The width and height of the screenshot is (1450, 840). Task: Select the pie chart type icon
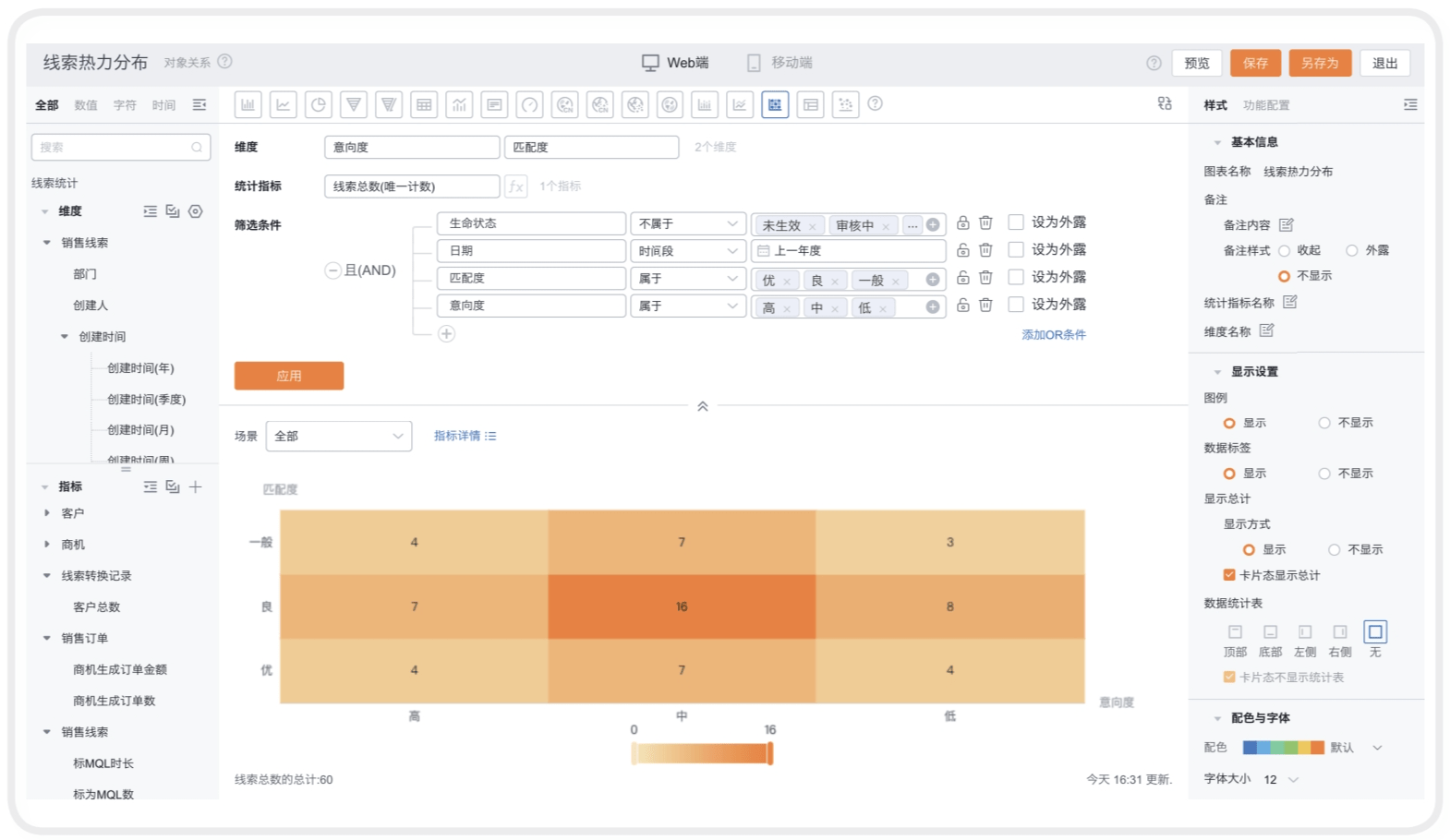click(x=319, y=105)
